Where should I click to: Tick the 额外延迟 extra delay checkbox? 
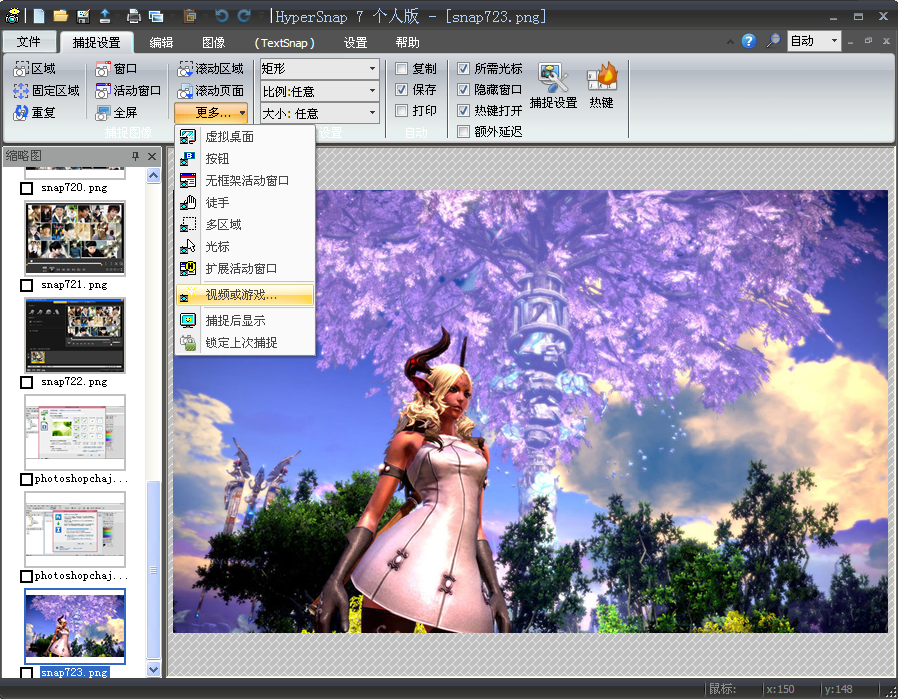click(464, 132)
